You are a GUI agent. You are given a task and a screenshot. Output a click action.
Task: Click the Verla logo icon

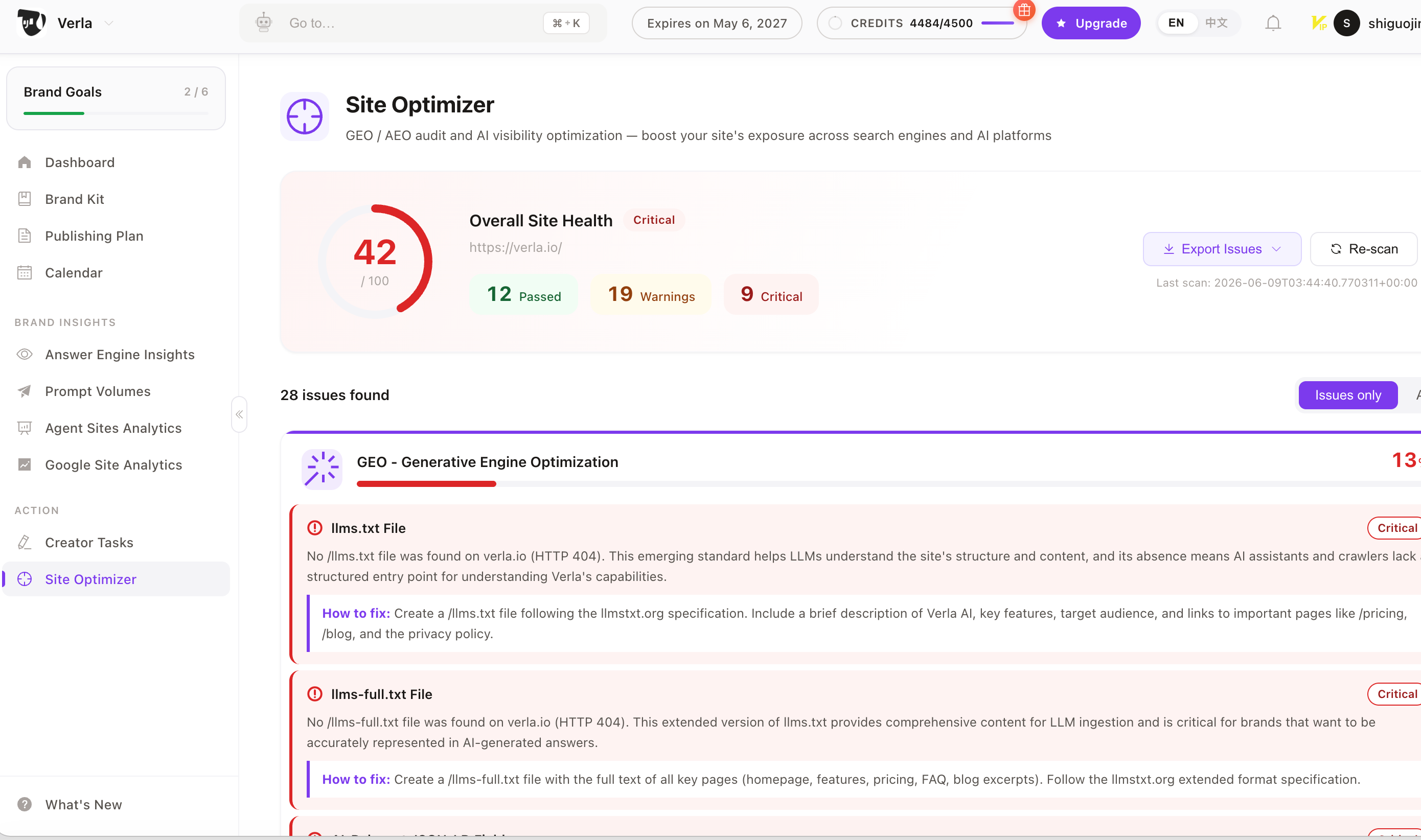coord(32,22)
